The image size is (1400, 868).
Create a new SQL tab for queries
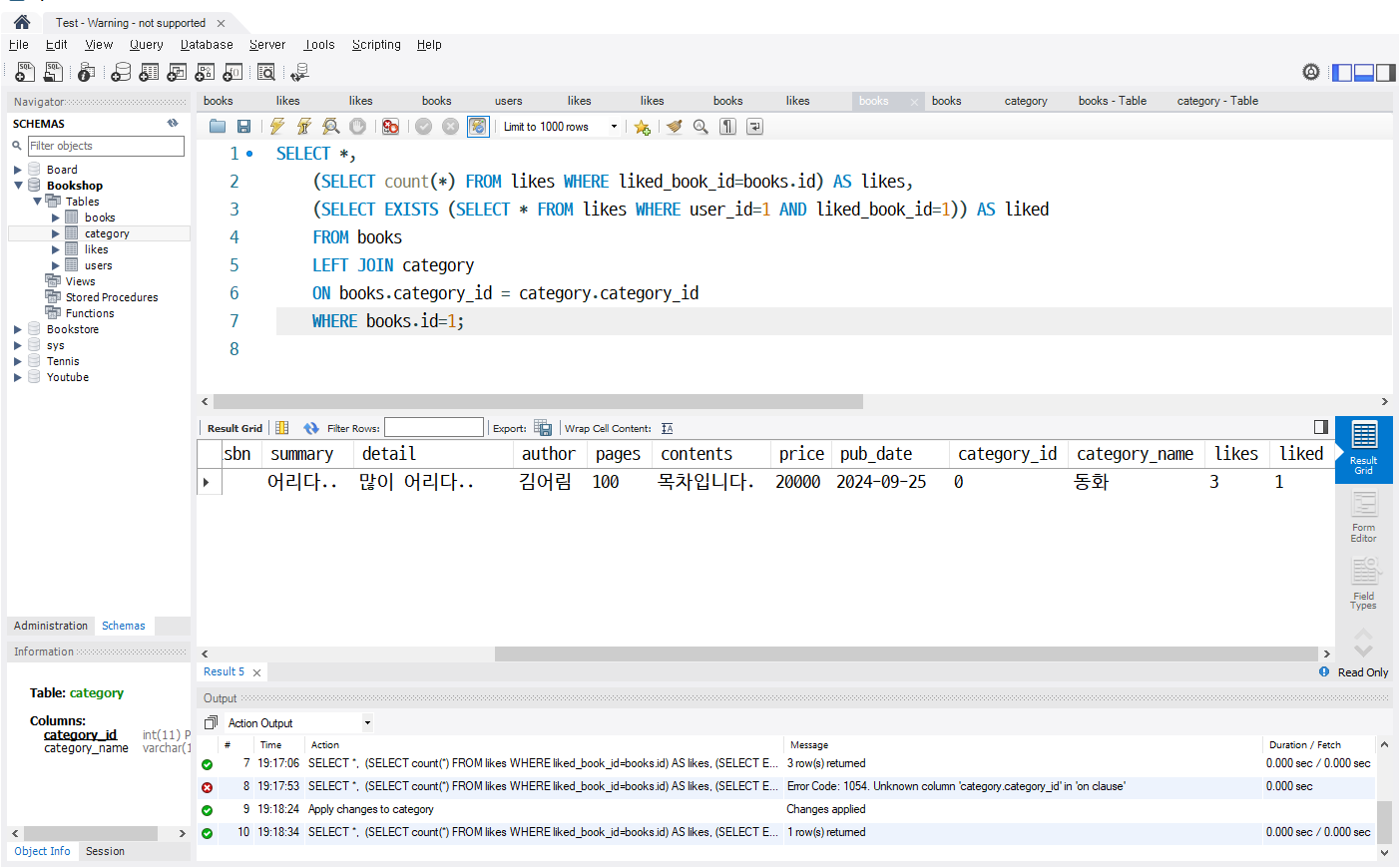24,72
